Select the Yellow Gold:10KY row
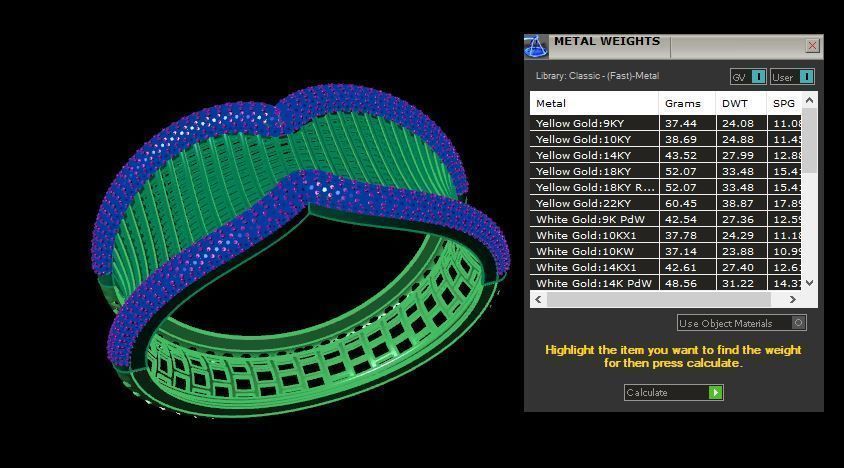The width and height of the screenshot is (844, 468). 666,139
